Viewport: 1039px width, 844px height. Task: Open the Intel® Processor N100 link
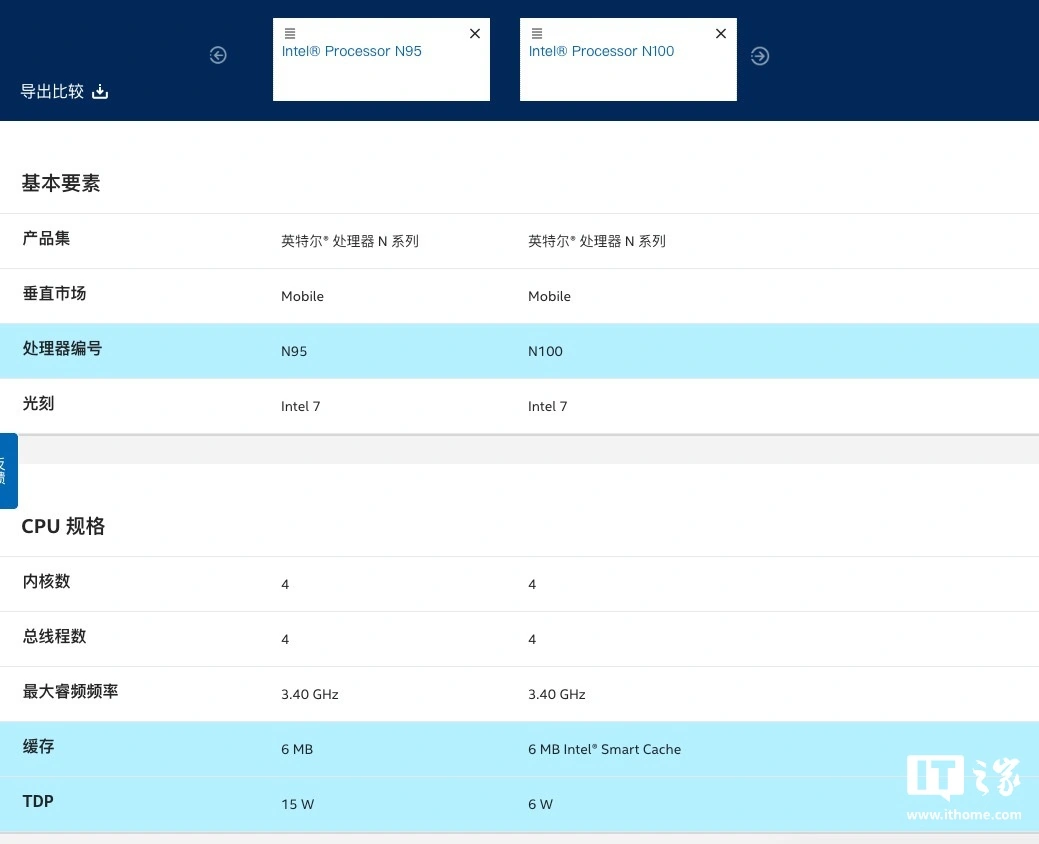[x=601, y=52]
